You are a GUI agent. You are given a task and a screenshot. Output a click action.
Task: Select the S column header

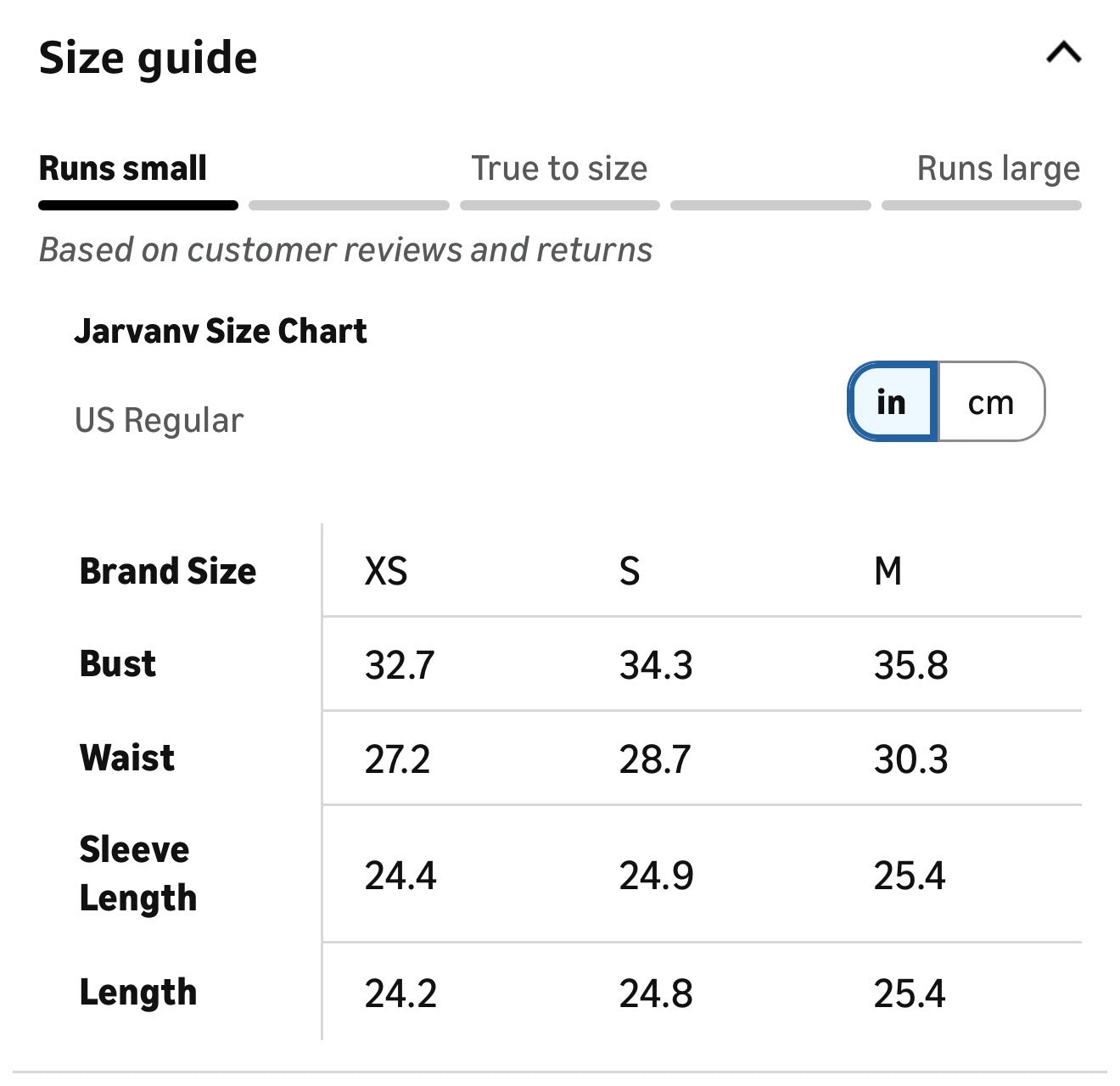tap(630, 571)
